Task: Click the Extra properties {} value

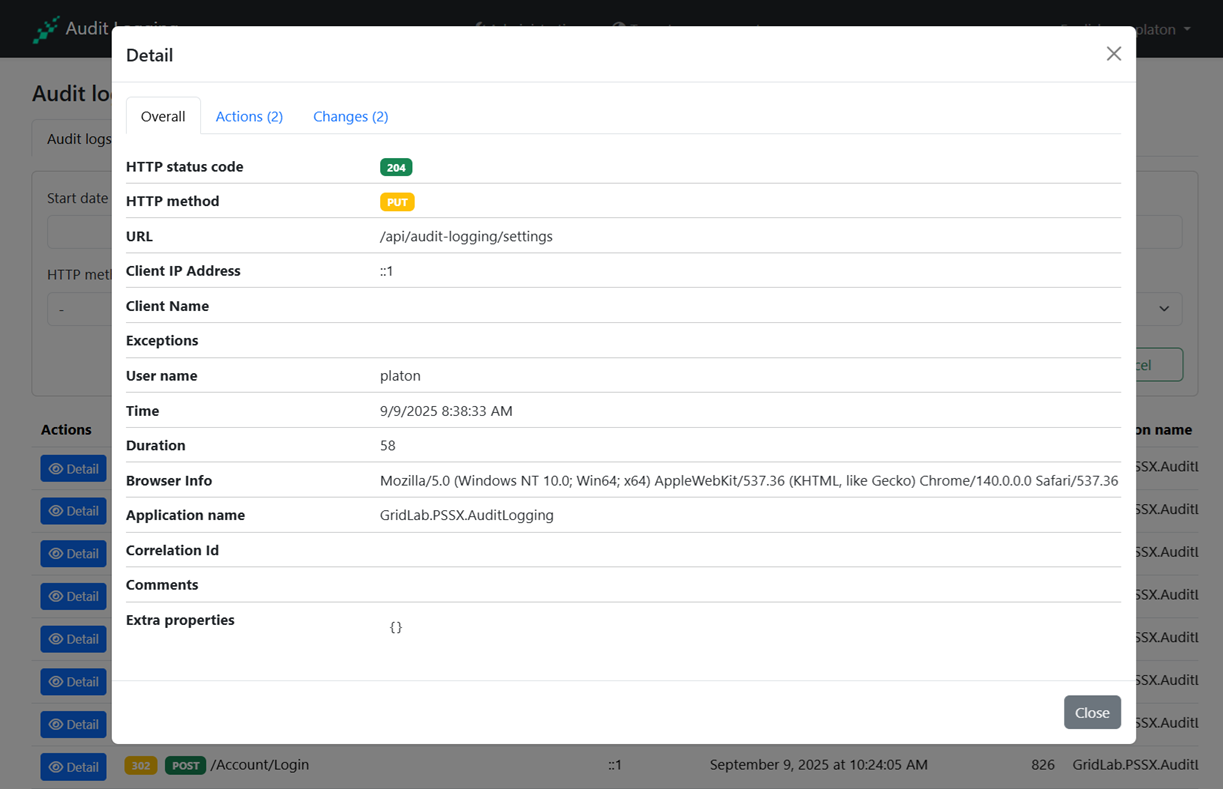Action: (396, 627)
